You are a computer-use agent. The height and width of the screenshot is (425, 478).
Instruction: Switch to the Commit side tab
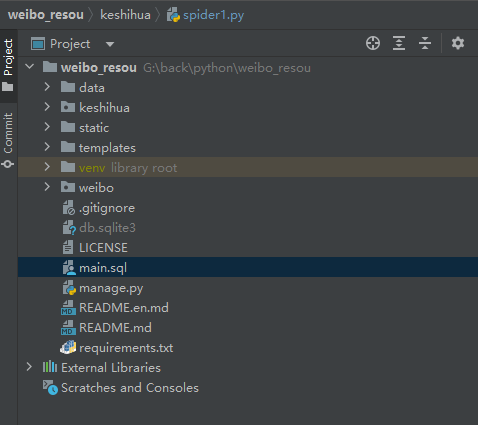coord(8,140)
